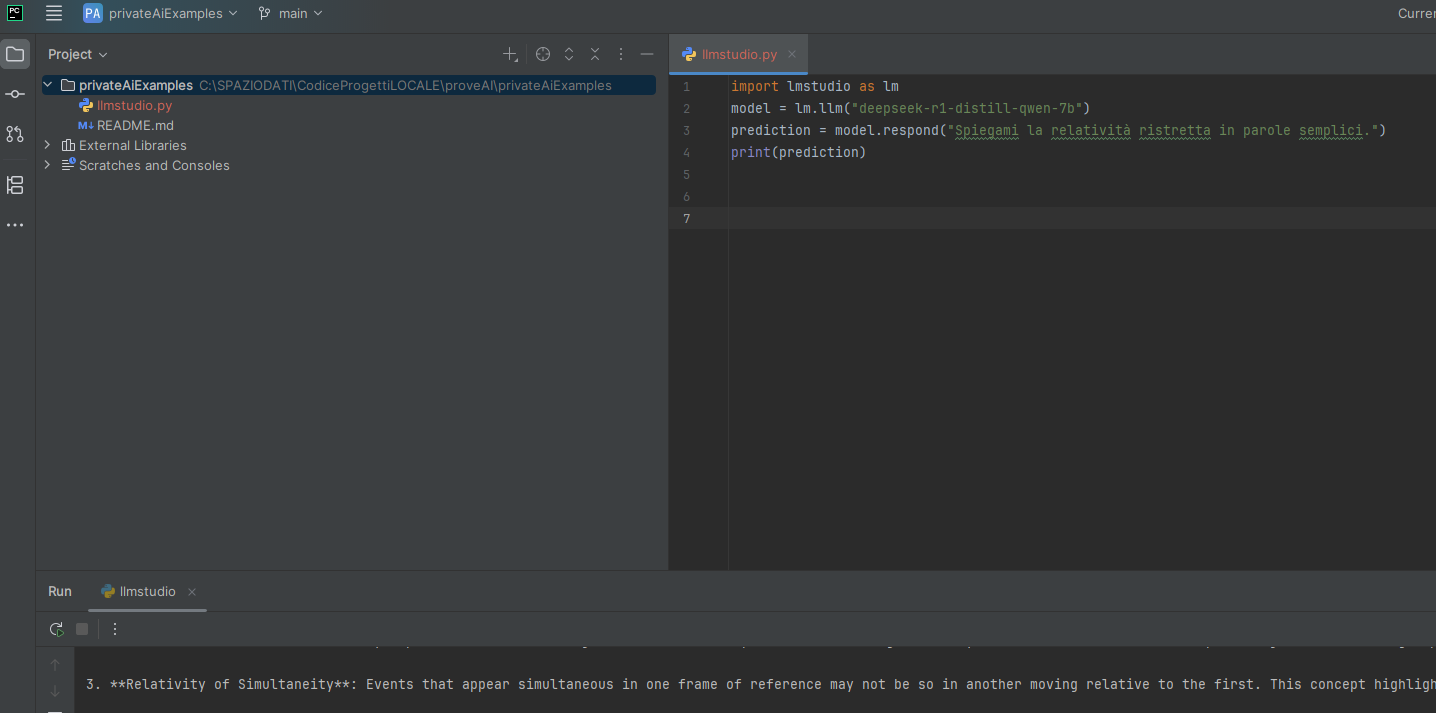Click the Rerun llmstudio icon

point(57,629)
